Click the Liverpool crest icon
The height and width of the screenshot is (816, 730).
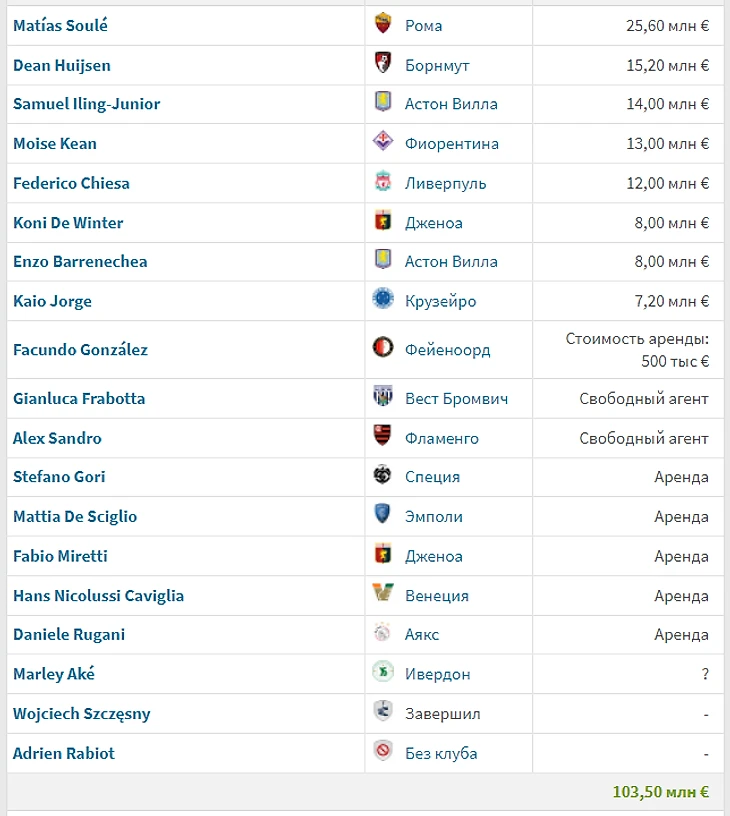[383, 181]
